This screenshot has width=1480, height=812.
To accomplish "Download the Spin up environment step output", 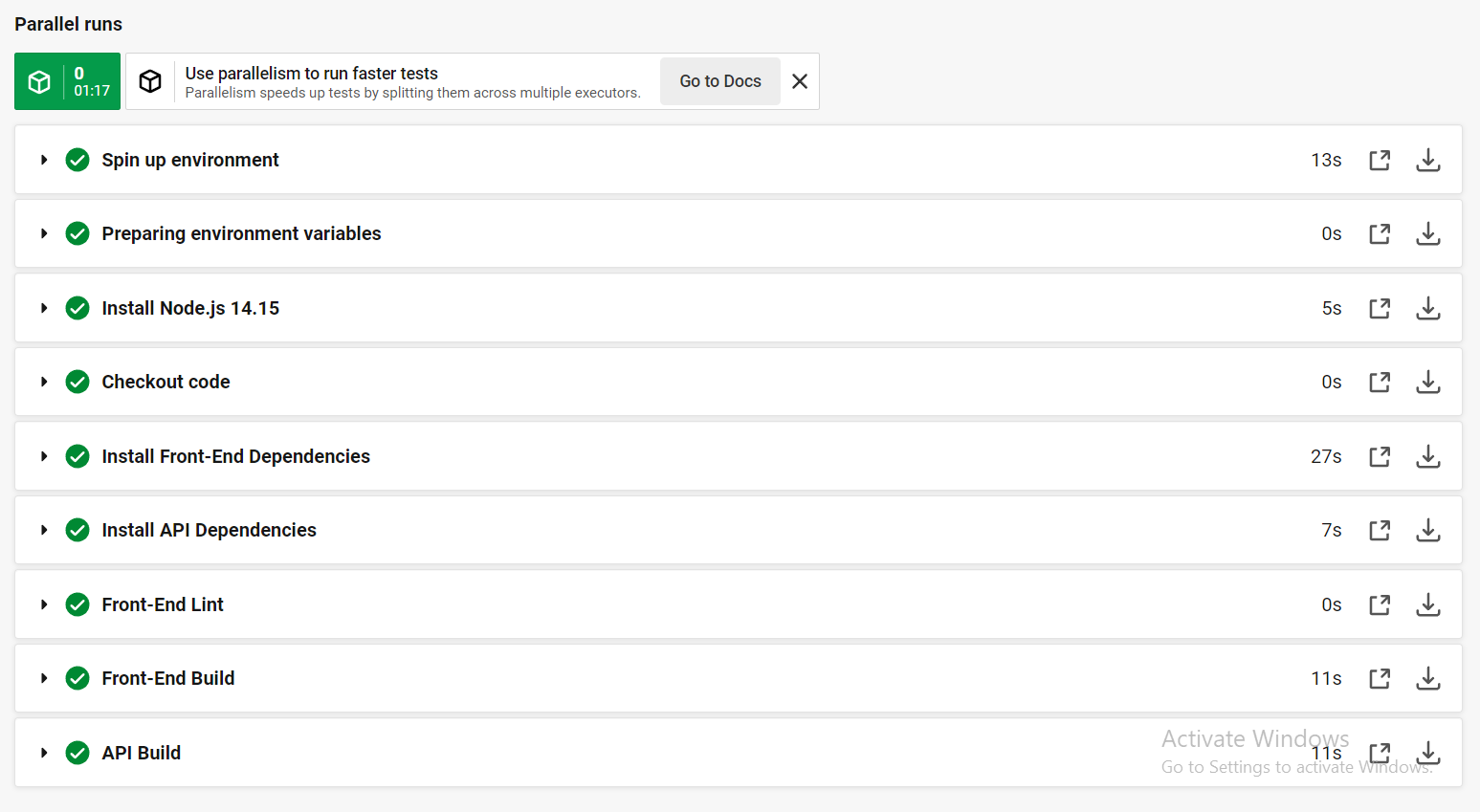I will (x=1427, y=160).
